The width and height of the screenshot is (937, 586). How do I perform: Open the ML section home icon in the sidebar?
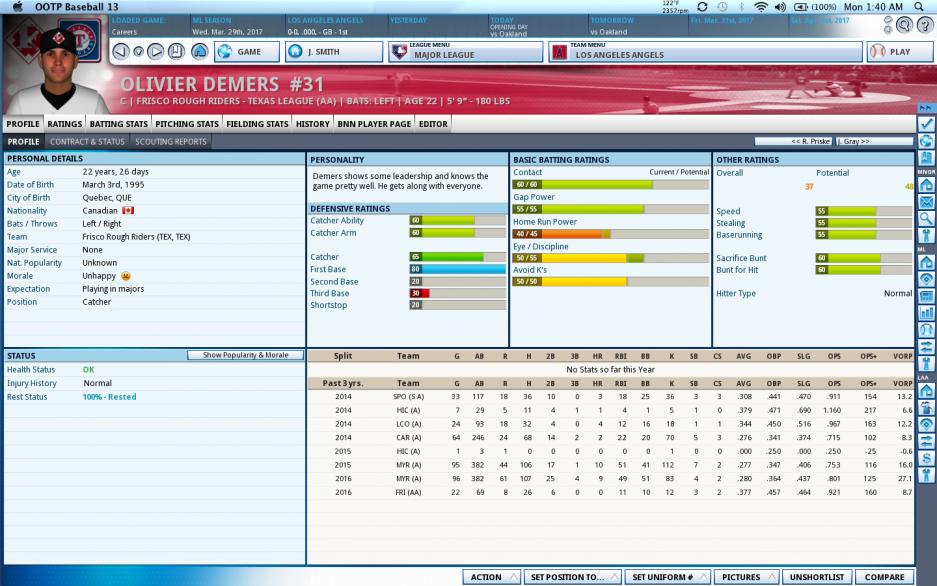point(926,262)
